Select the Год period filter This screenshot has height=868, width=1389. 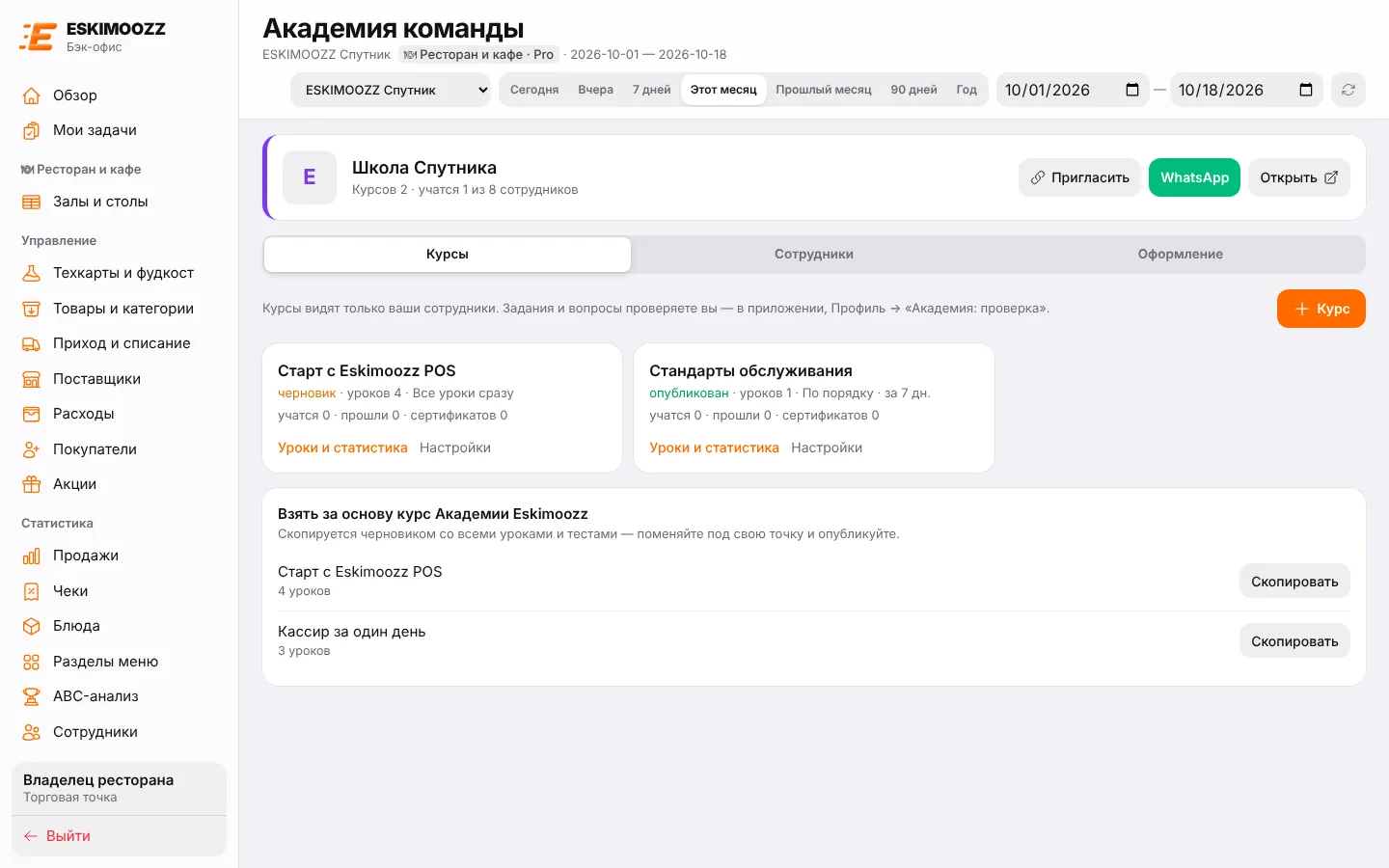(967, 90)
